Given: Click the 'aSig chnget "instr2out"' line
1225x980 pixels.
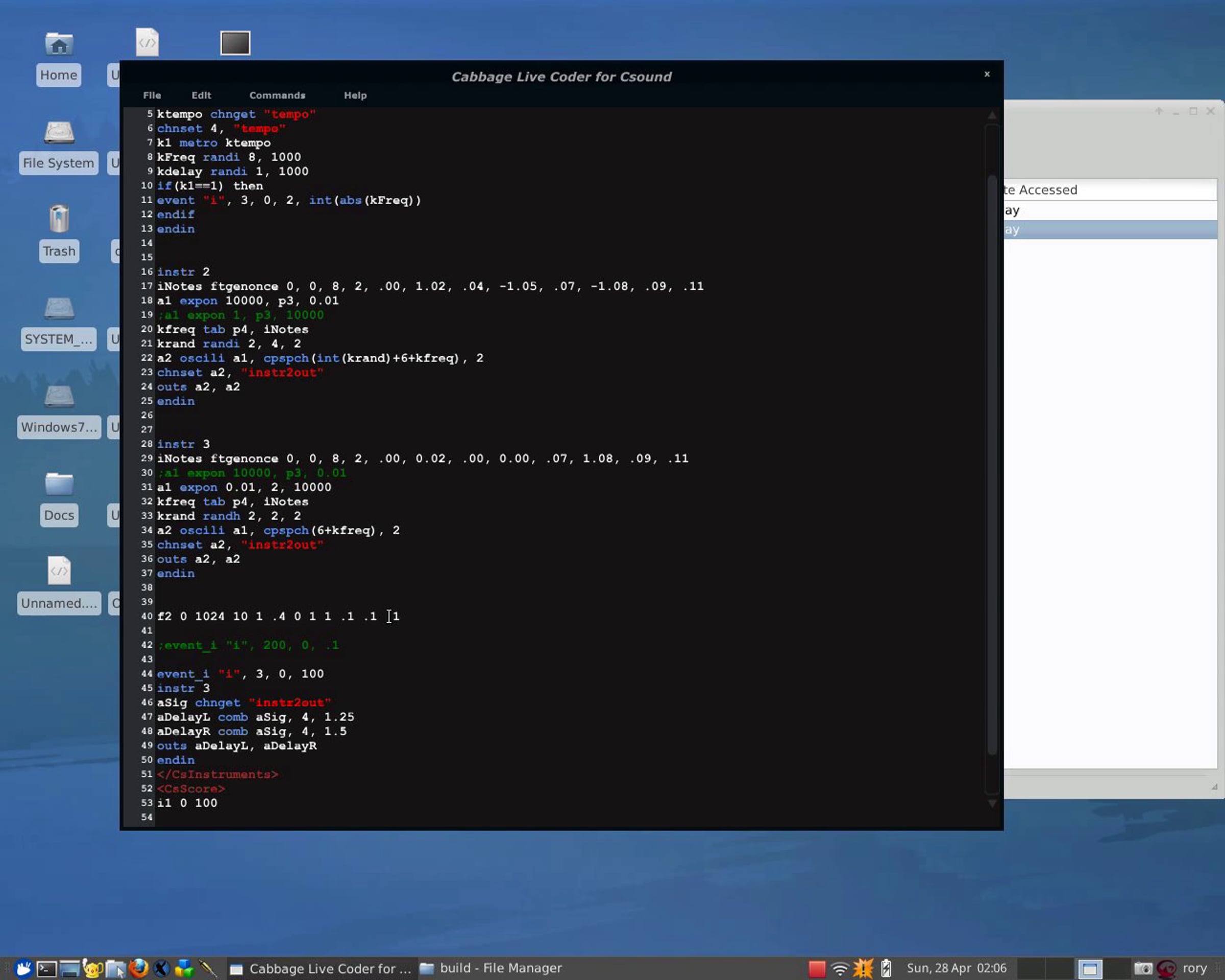Looking at the screenshot, I should click(x=244, y=703).
